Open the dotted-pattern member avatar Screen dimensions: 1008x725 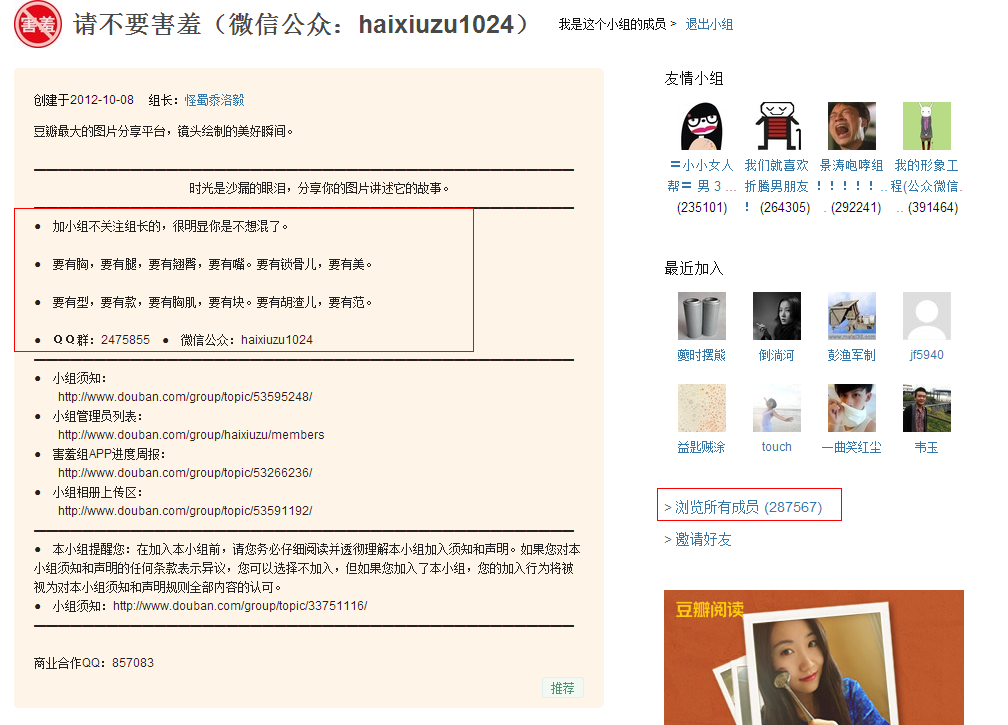coord(702,407)
